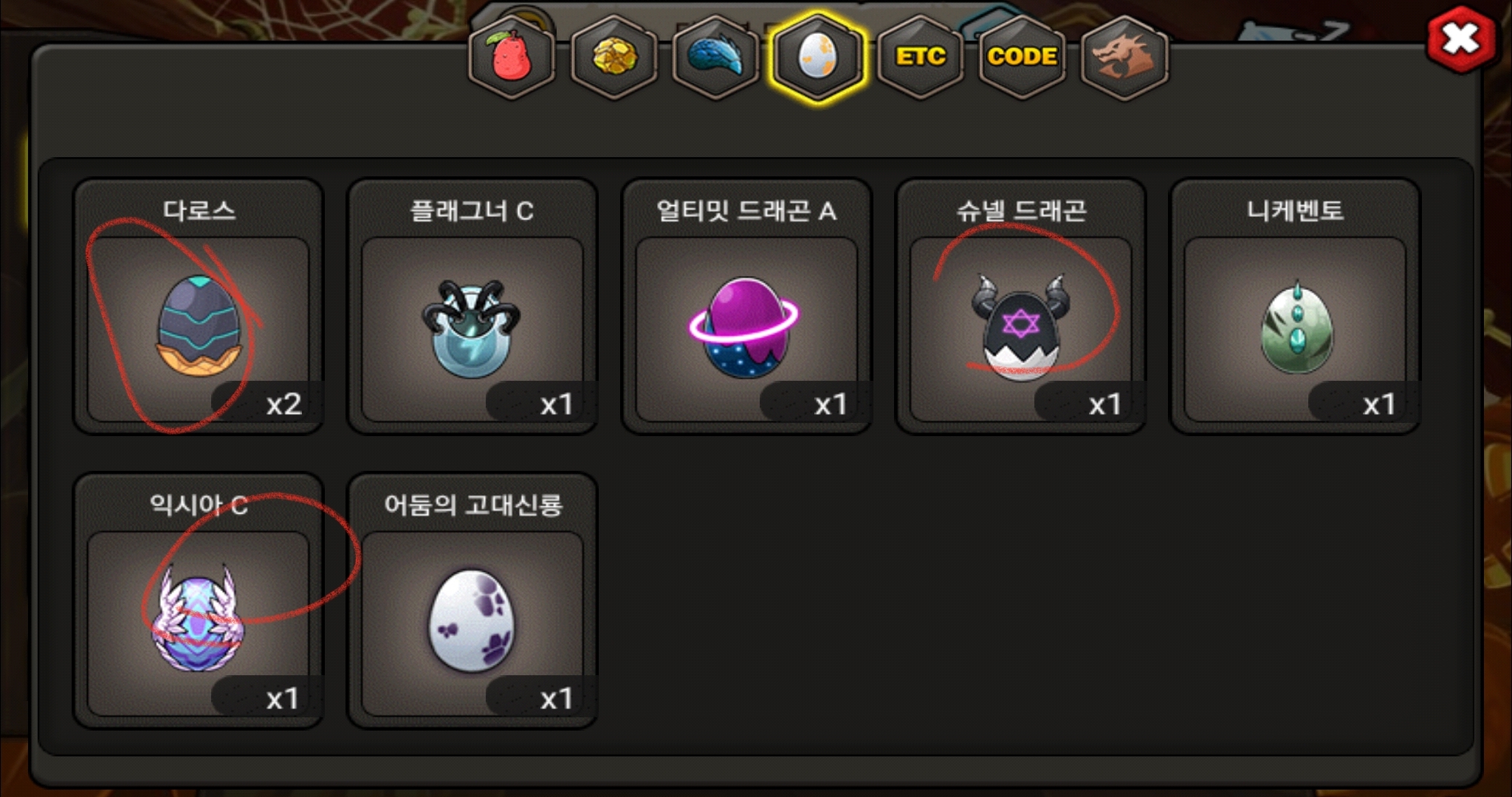Select the spotted egg tab
This screenshot has height=797, width=1512.
point(817,58)
